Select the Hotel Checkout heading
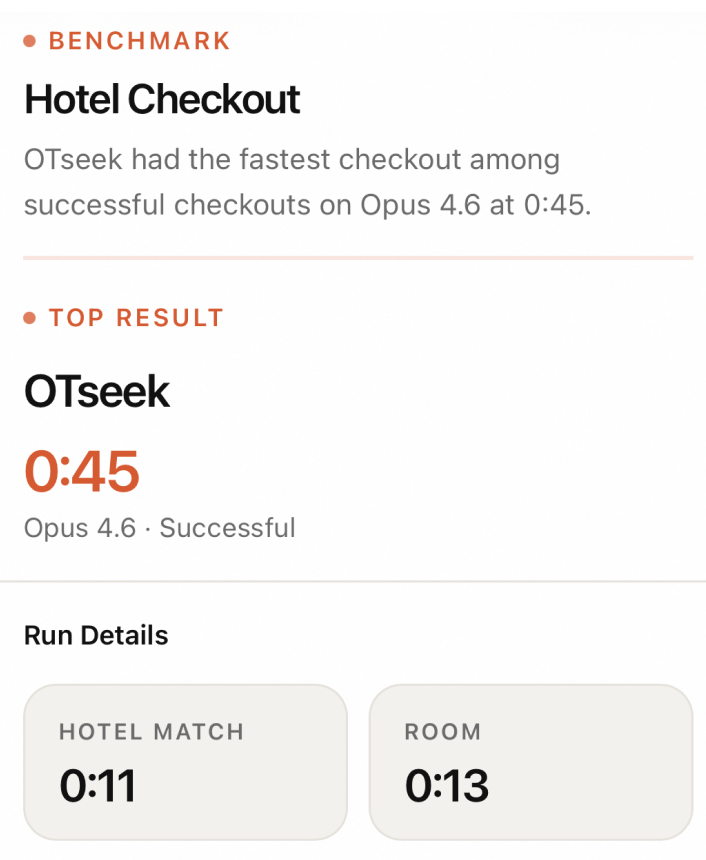The width and height of the screenshot is (706, 860). tap(162, 99)
